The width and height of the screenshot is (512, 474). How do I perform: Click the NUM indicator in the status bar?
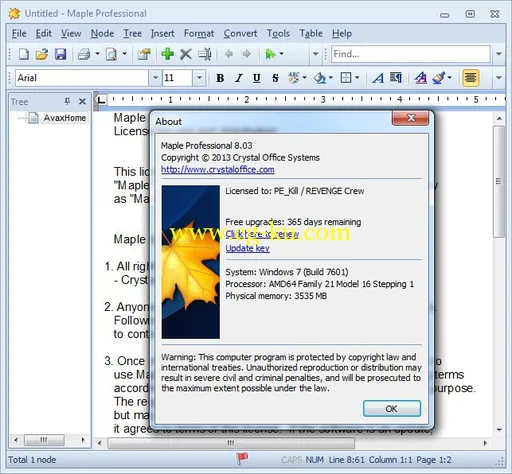click(314, 460)
